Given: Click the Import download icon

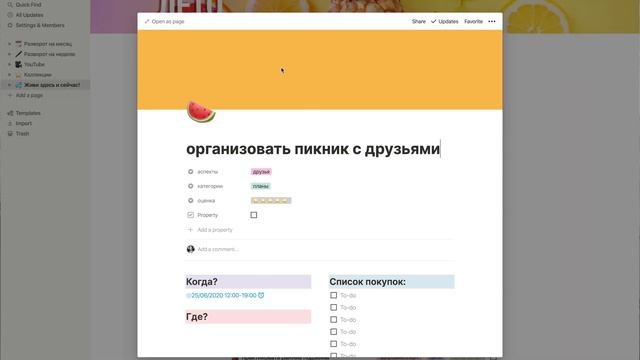Looking at the screenshot, I should [x=10, y=123].
